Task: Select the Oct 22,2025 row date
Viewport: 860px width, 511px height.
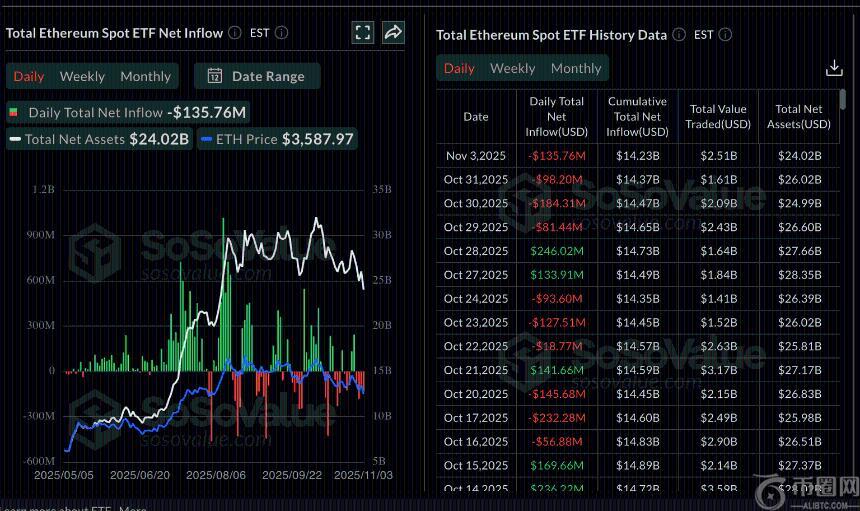Action: 476,347
